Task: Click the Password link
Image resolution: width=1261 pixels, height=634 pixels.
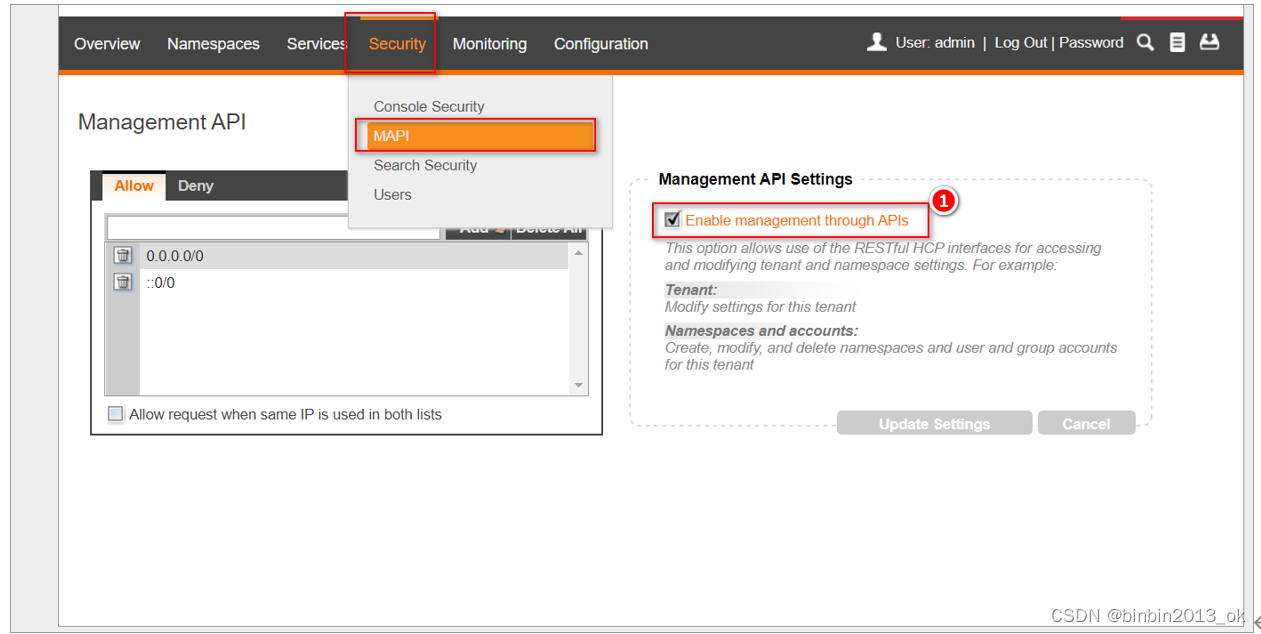Action: pos(1091,42)
